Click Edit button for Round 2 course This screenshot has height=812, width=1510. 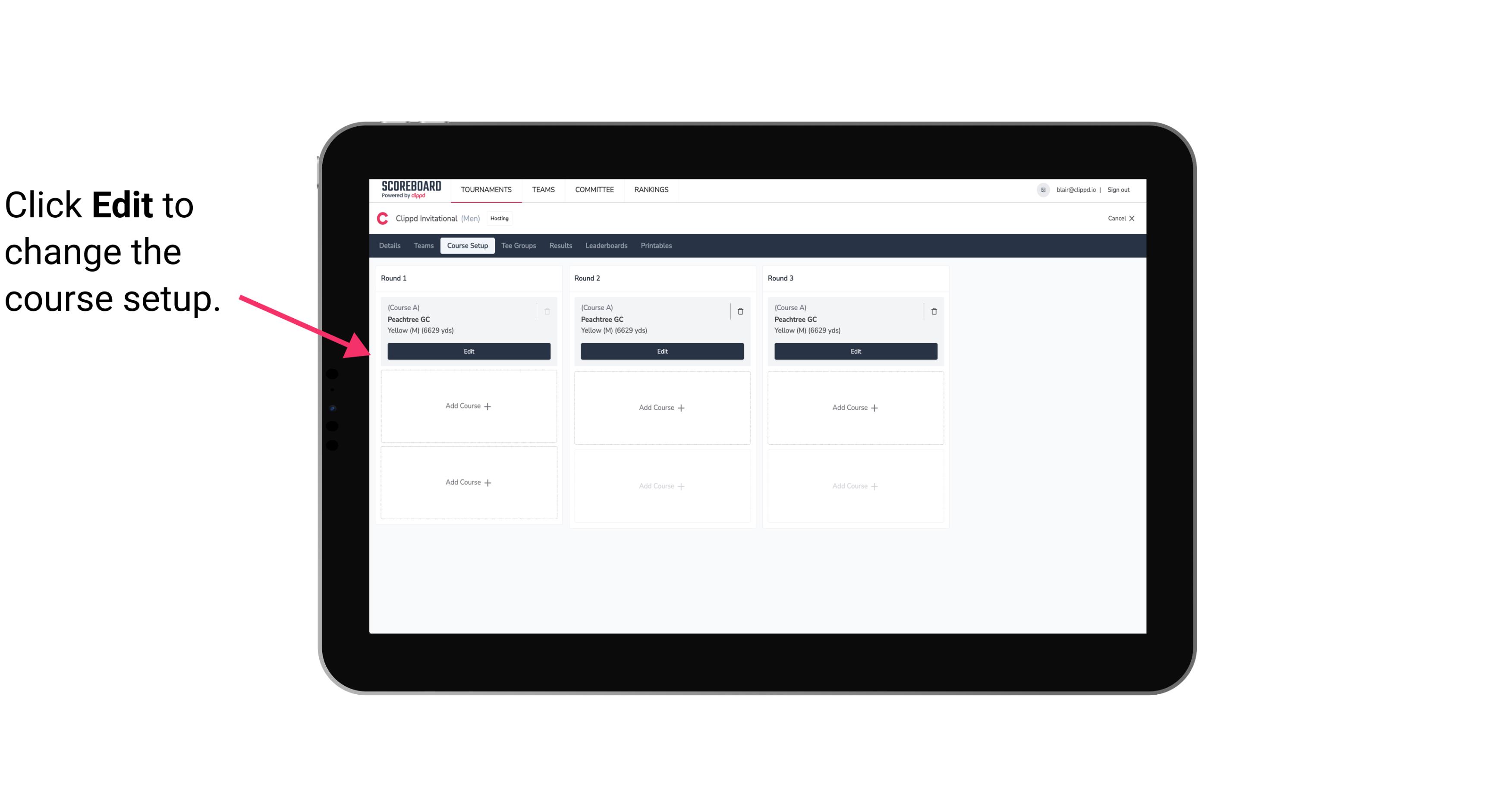tap(661, 351)
